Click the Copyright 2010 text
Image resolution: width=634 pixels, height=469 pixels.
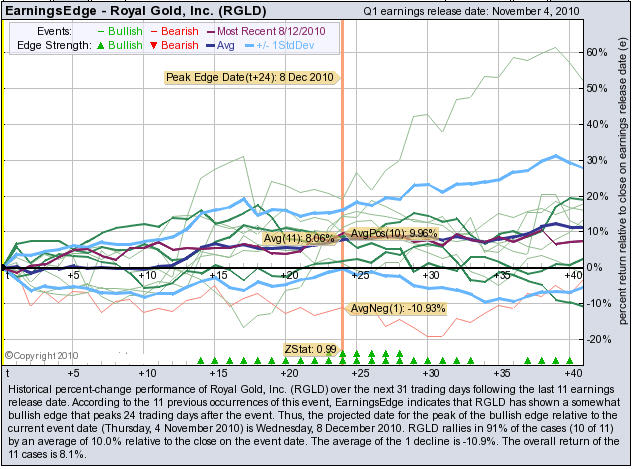pyautogui.click(x=38, y=354)
